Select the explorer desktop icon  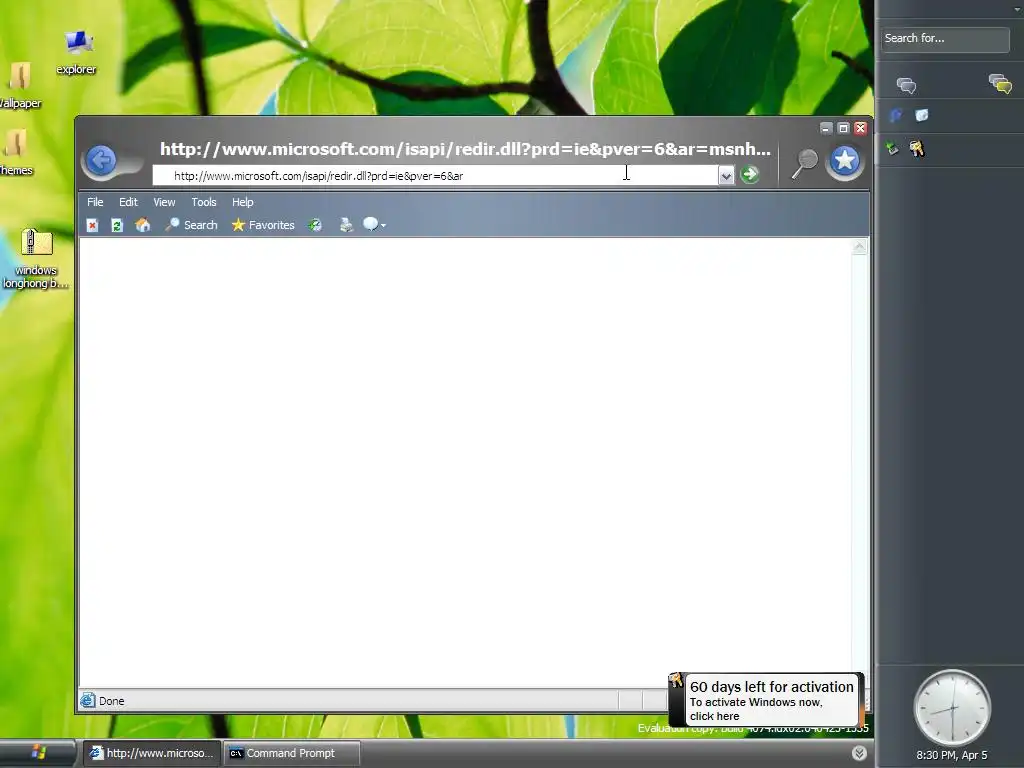(x=76, y=53)
